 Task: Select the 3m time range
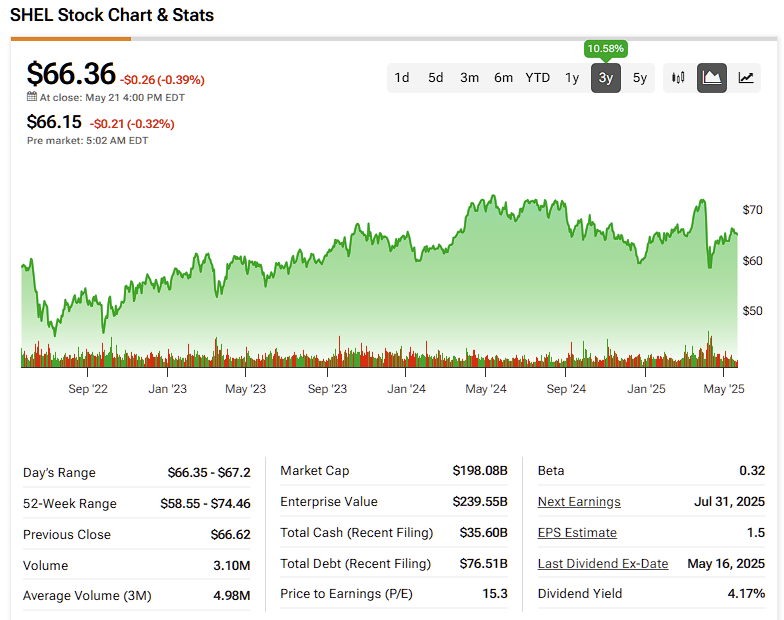(x=470, y=78)
